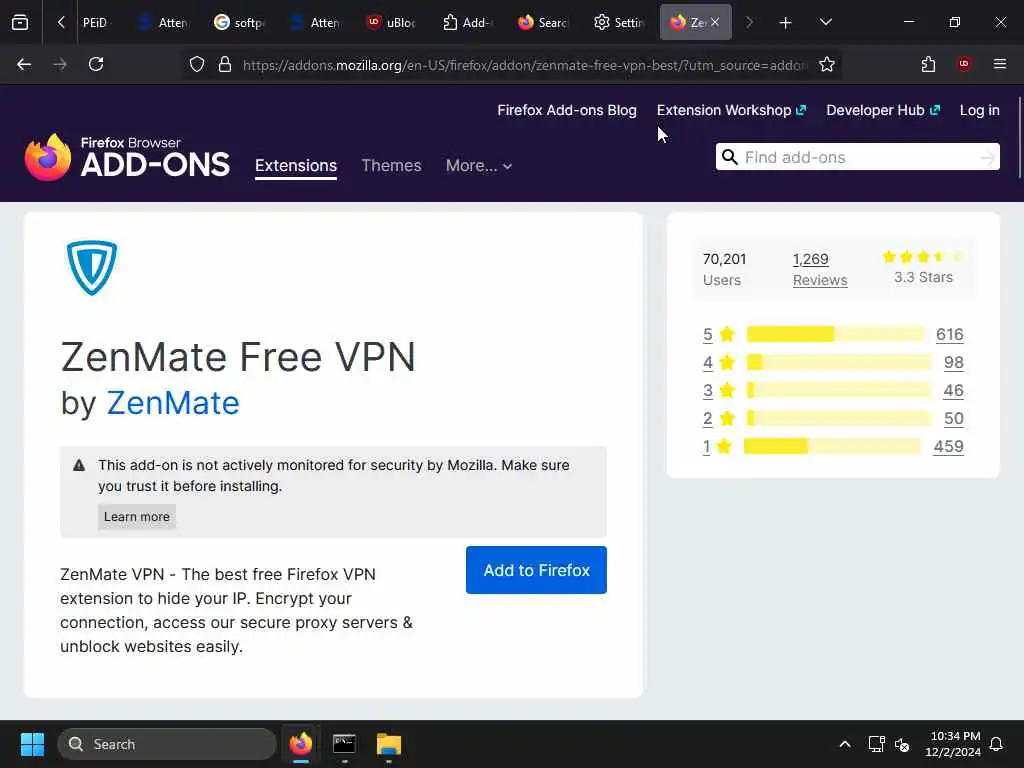Open the 50 two-star reviews count
This screenshot has width=1024, height=768.
point(953,419)
